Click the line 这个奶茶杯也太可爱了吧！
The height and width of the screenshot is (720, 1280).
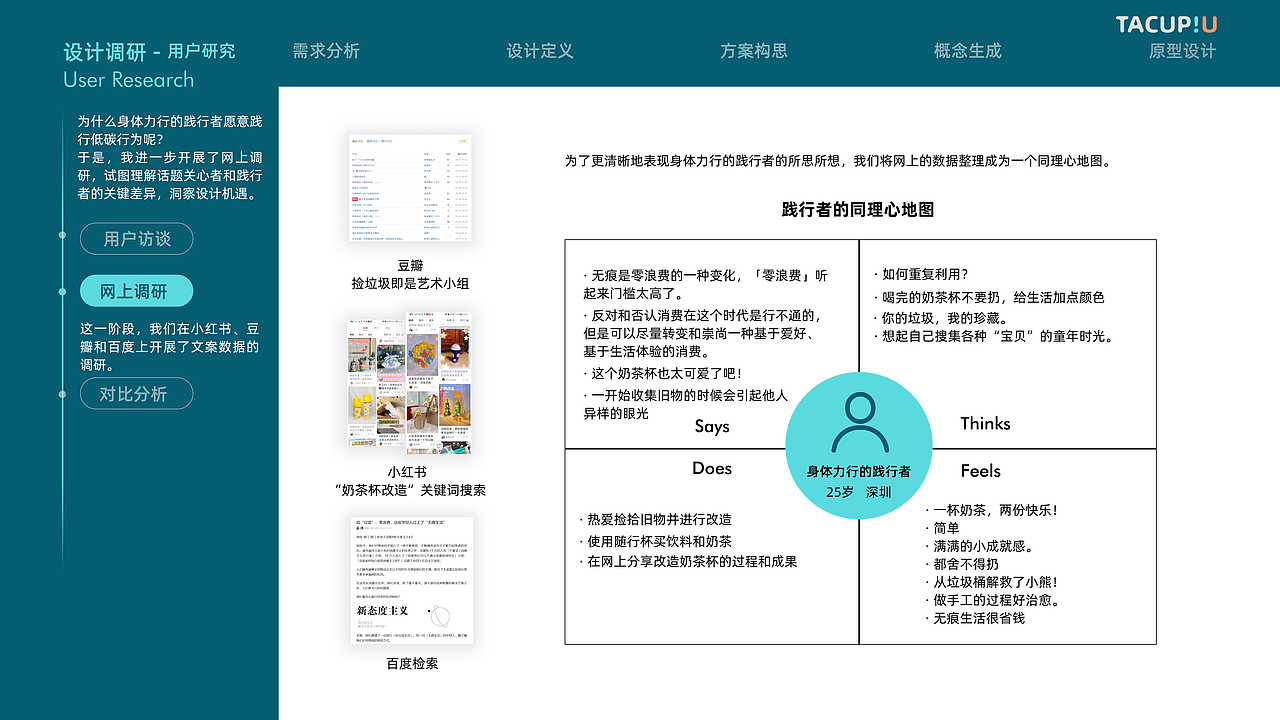(662, 374)
